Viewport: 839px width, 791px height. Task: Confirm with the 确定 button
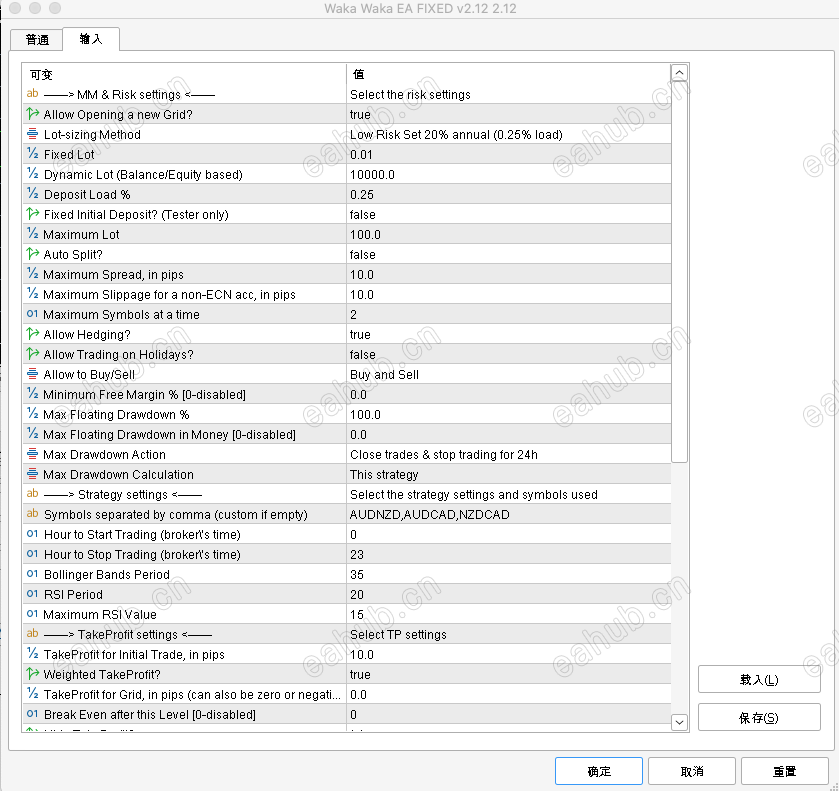[x=598, y=771]
